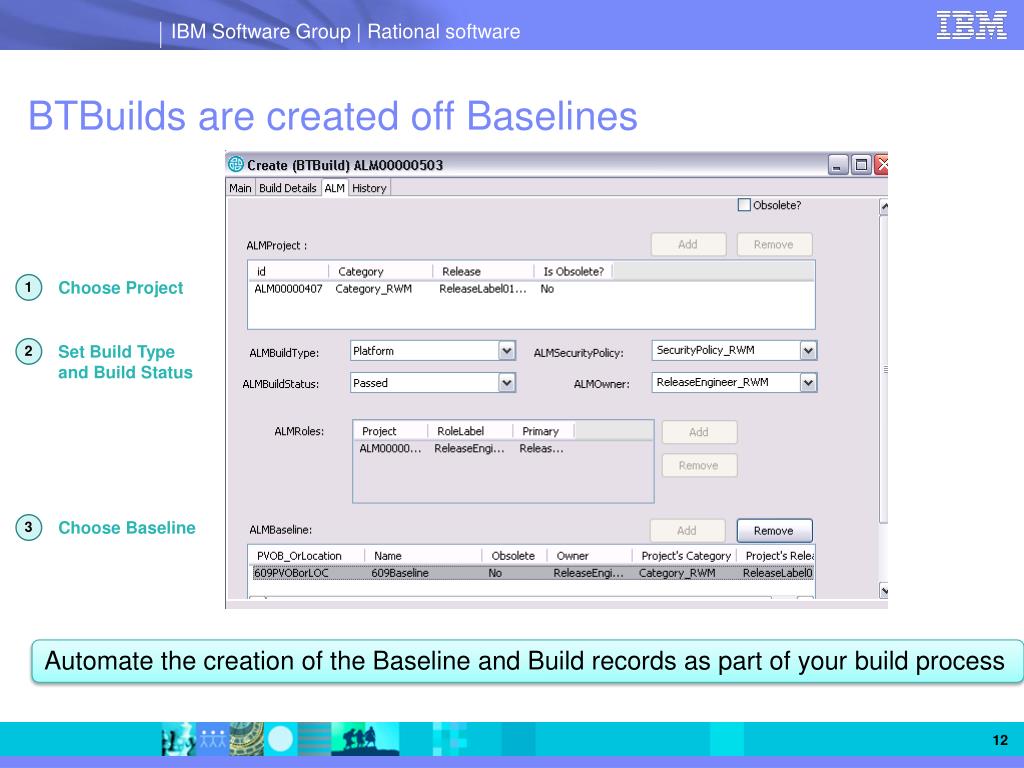
Task: Click the IBM logo
Action: coord(971,25)
